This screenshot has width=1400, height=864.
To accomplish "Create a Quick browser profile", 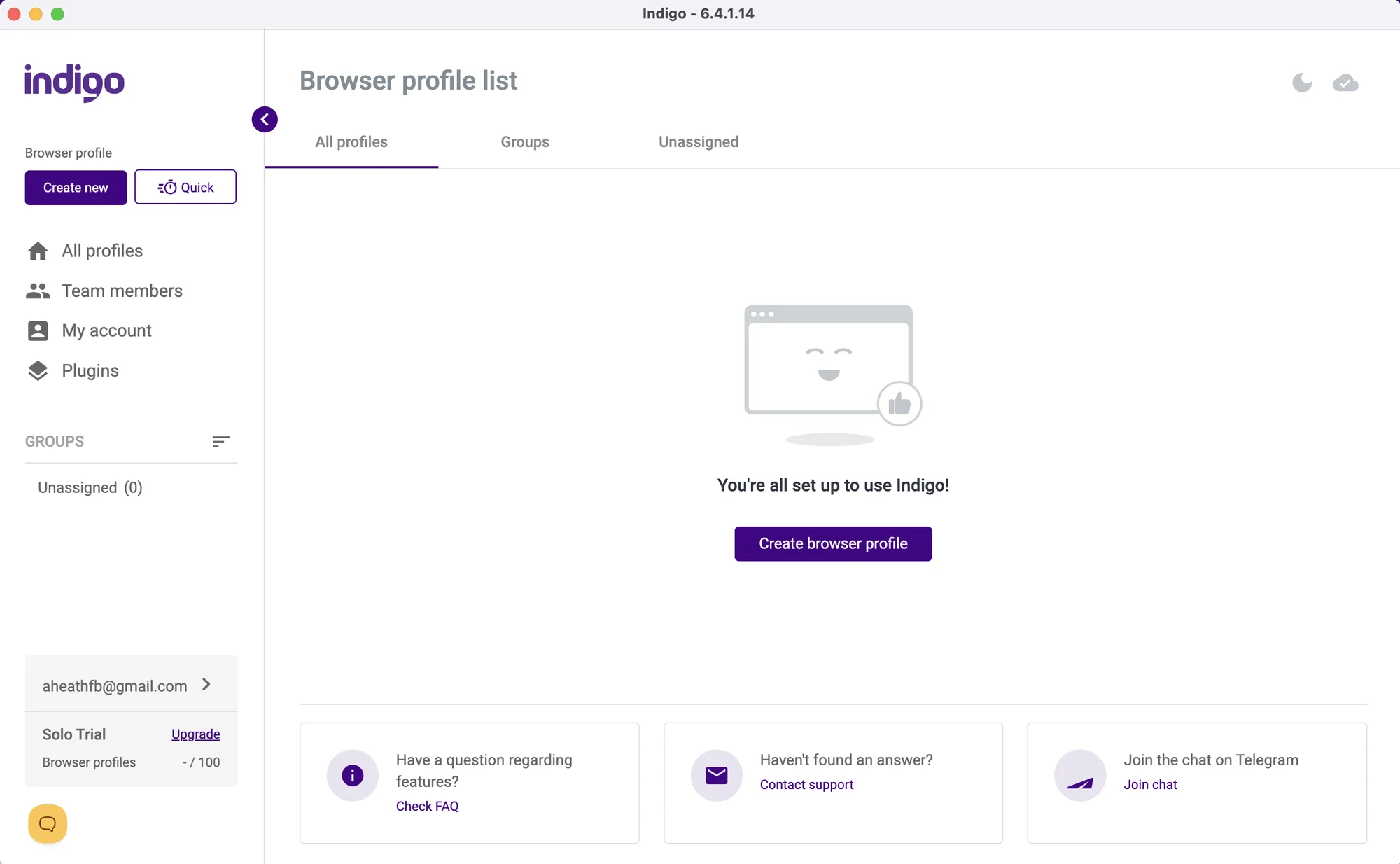I will click(x=185, y=187).
